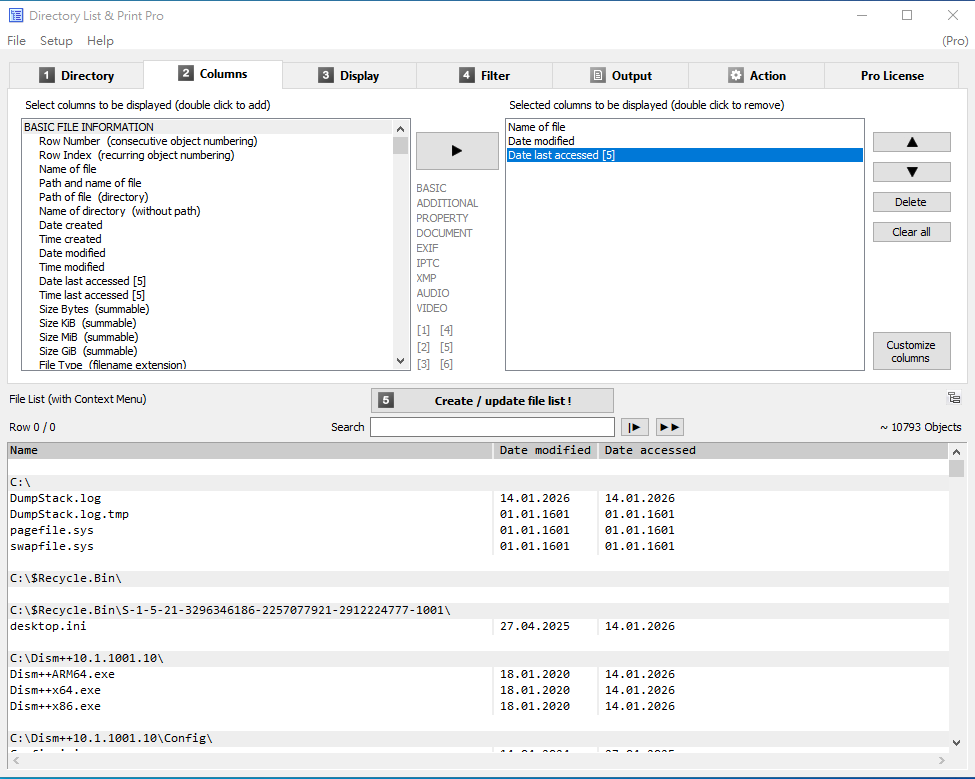Move selected column down with arrow

pos(911,172)
